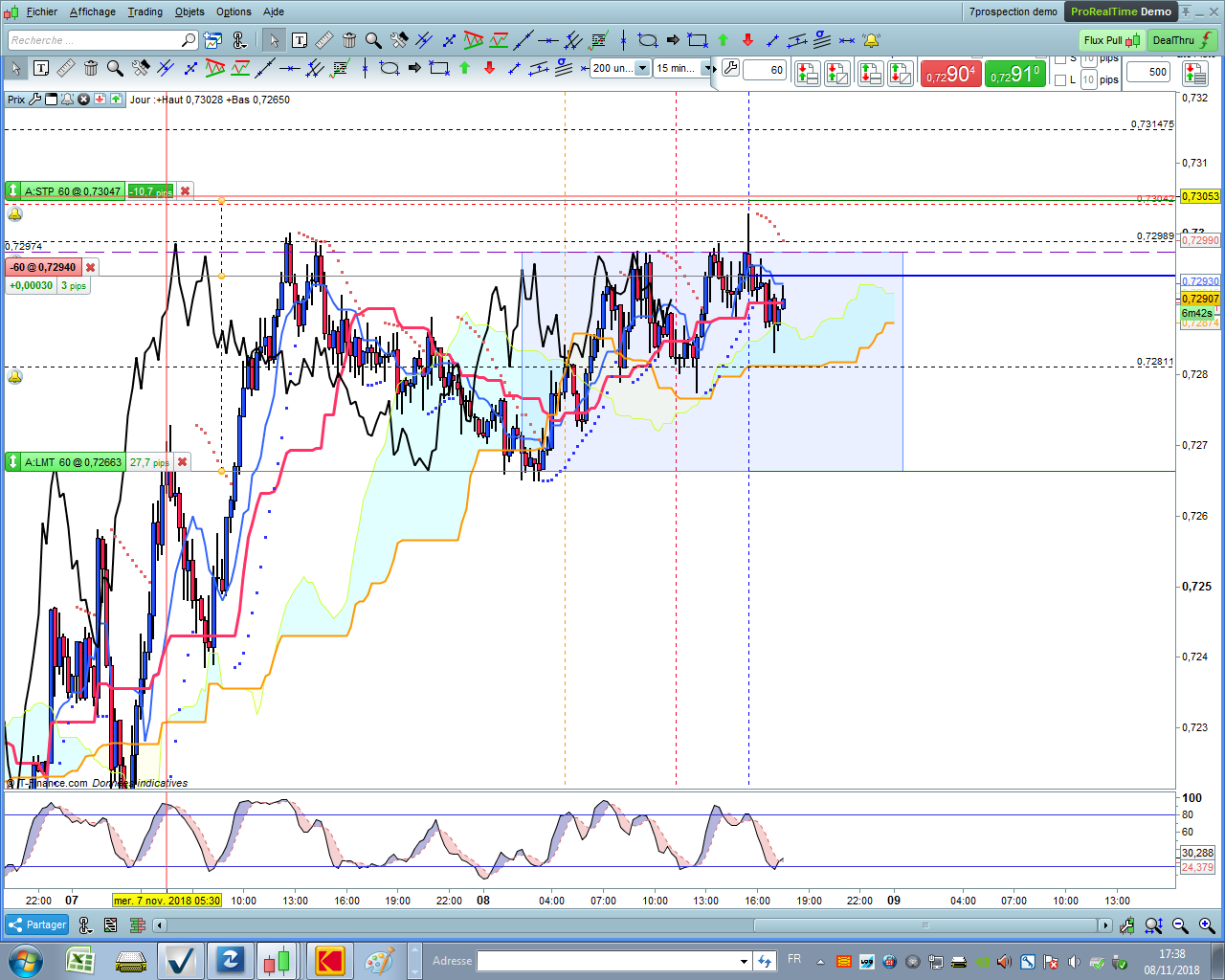Open the 200 units dropdown
The image size is (1225, 980).
point(642,69)
